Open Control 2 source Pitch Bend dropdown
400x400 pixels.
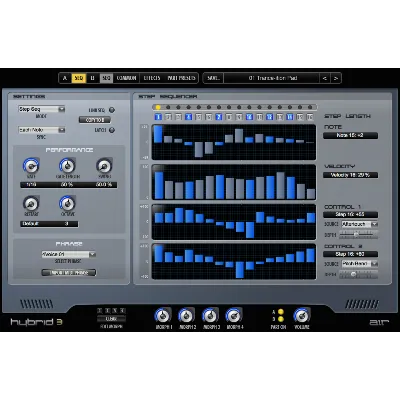pos(360,264)
